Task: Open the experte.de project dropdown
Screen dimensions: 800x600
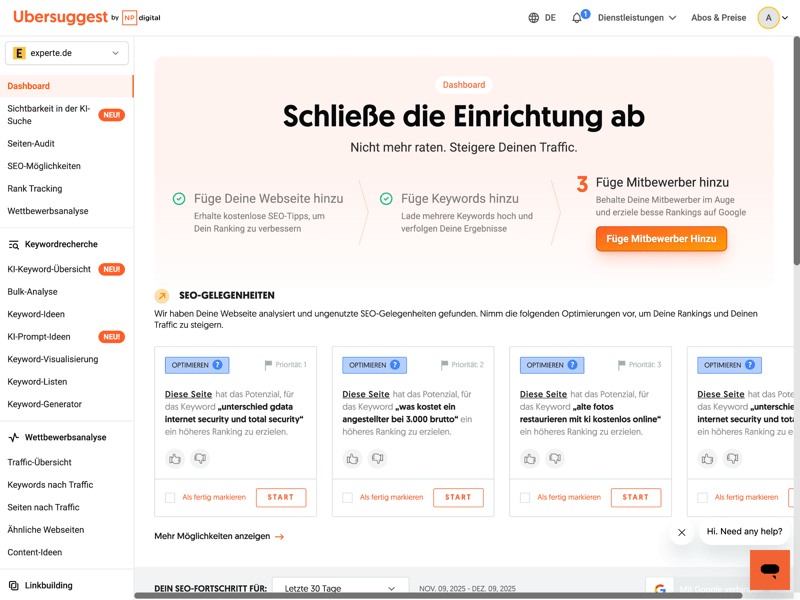Action: click(x=67, y=53)
